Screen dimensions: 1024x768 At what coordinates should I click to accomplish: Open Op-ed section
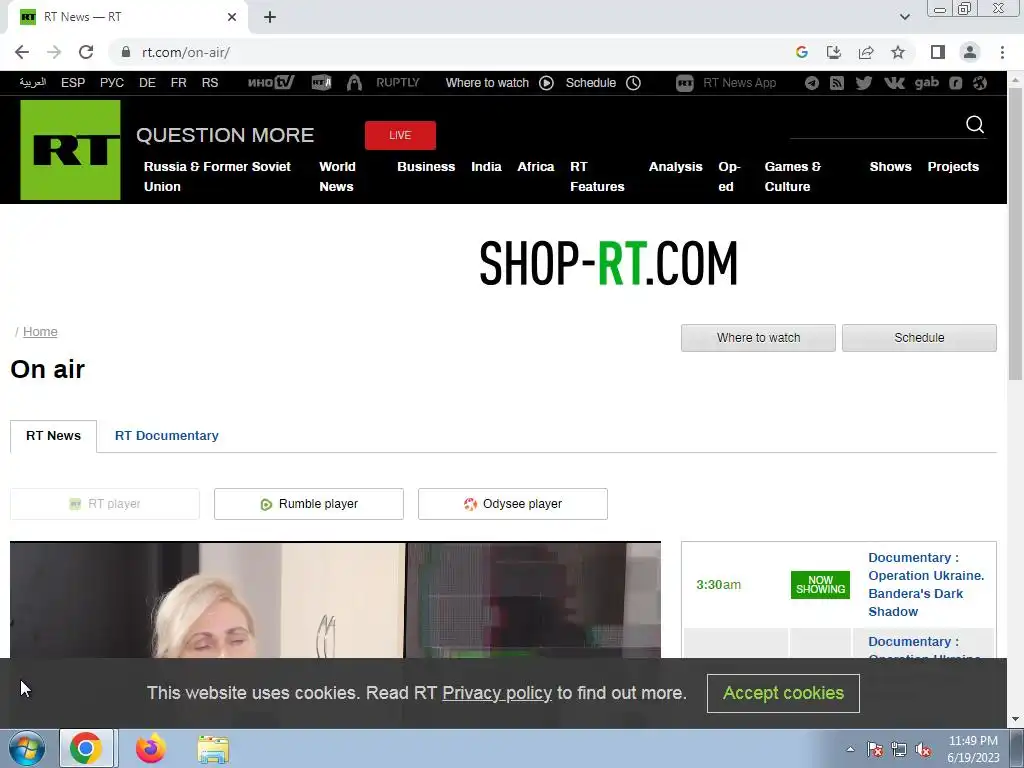(729, 176)
